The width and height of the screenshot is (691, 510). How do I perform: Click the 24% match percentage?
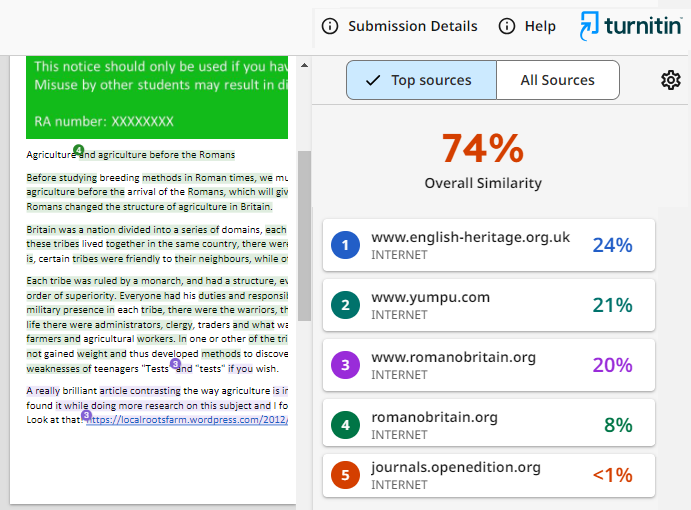pyautogui.click(x=612, y=245)
